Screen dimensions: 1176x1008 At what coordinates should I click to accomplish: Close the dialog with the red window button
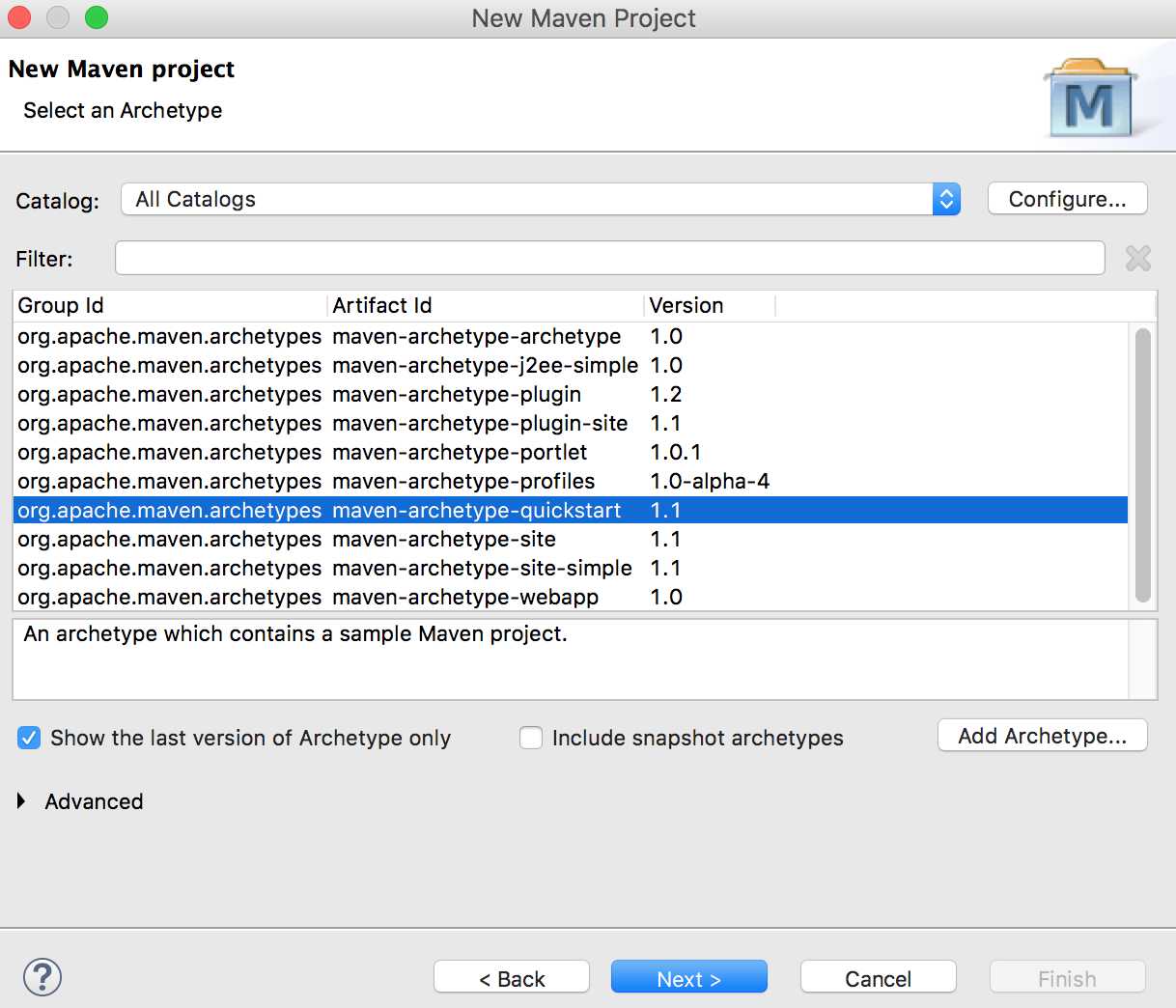pos(19,17)
